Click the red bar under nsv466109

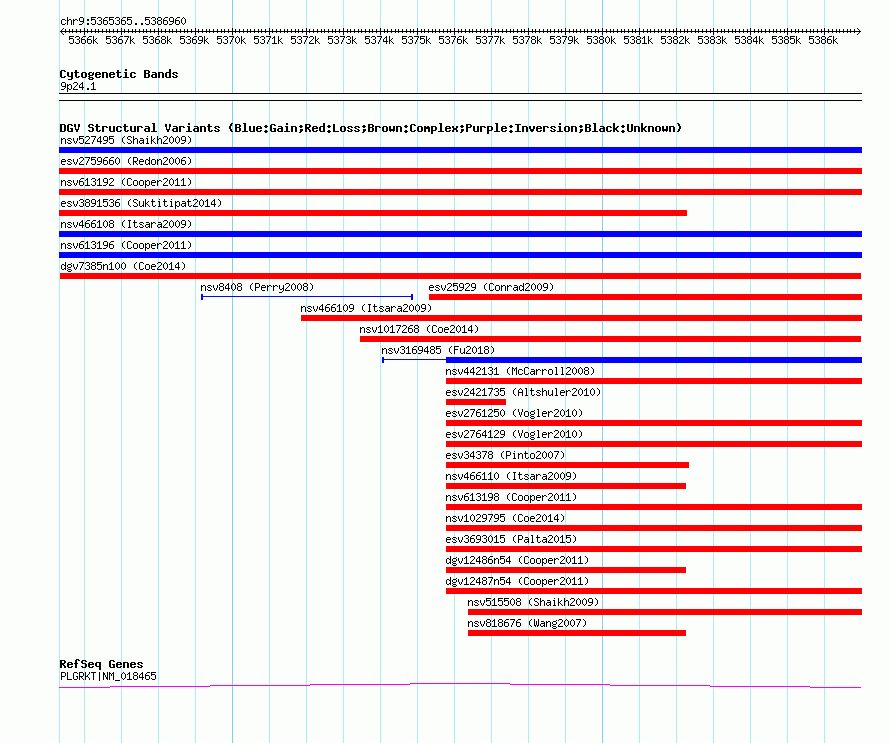click(x=581, y=318)
